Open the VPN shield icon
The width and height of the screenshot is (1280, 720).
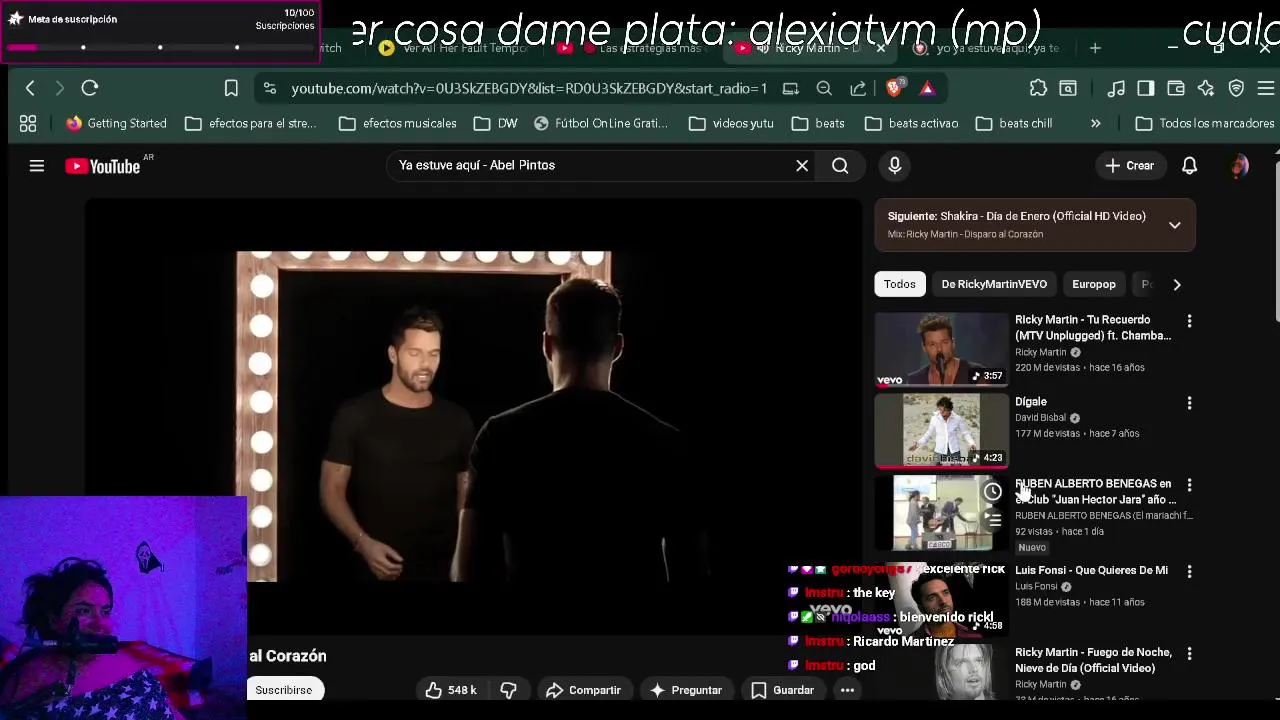[x=1236, y=88]
